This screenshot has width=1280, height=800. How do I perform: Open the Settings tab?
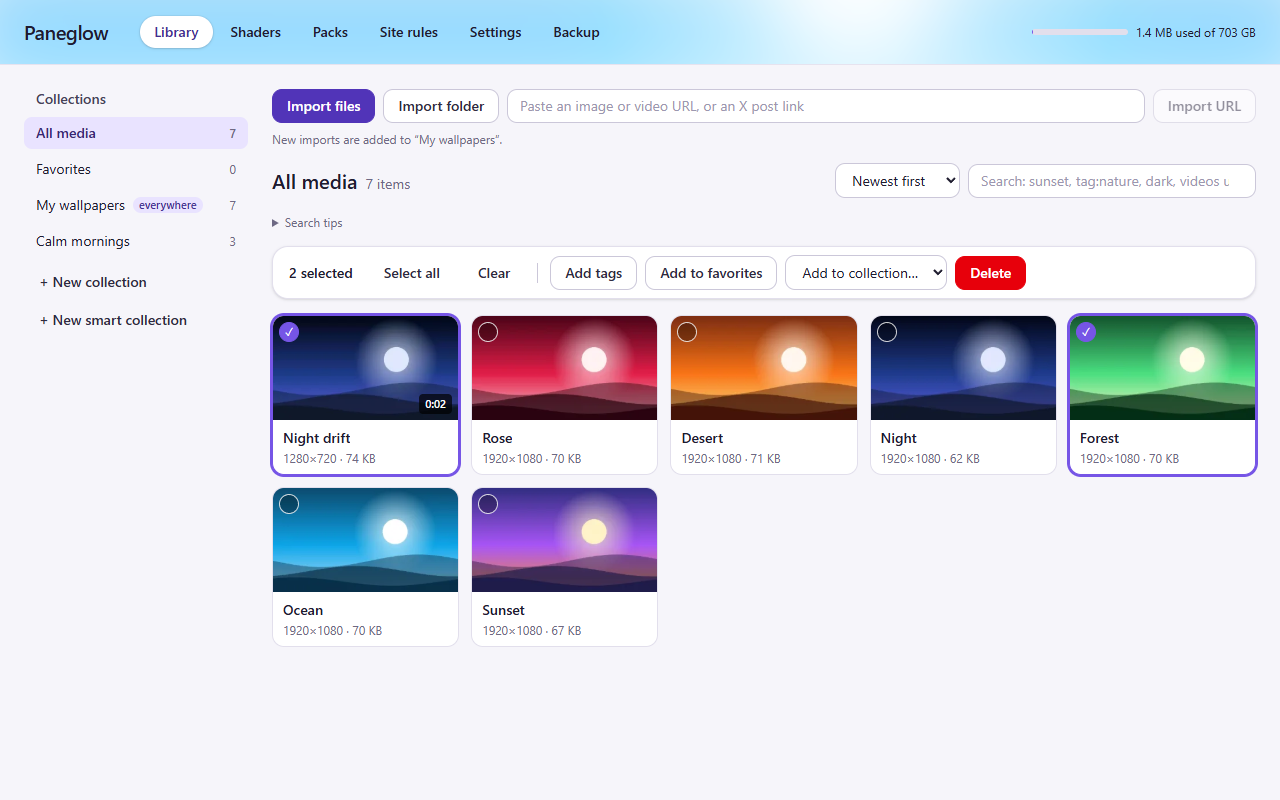click(x=496, y=32)
